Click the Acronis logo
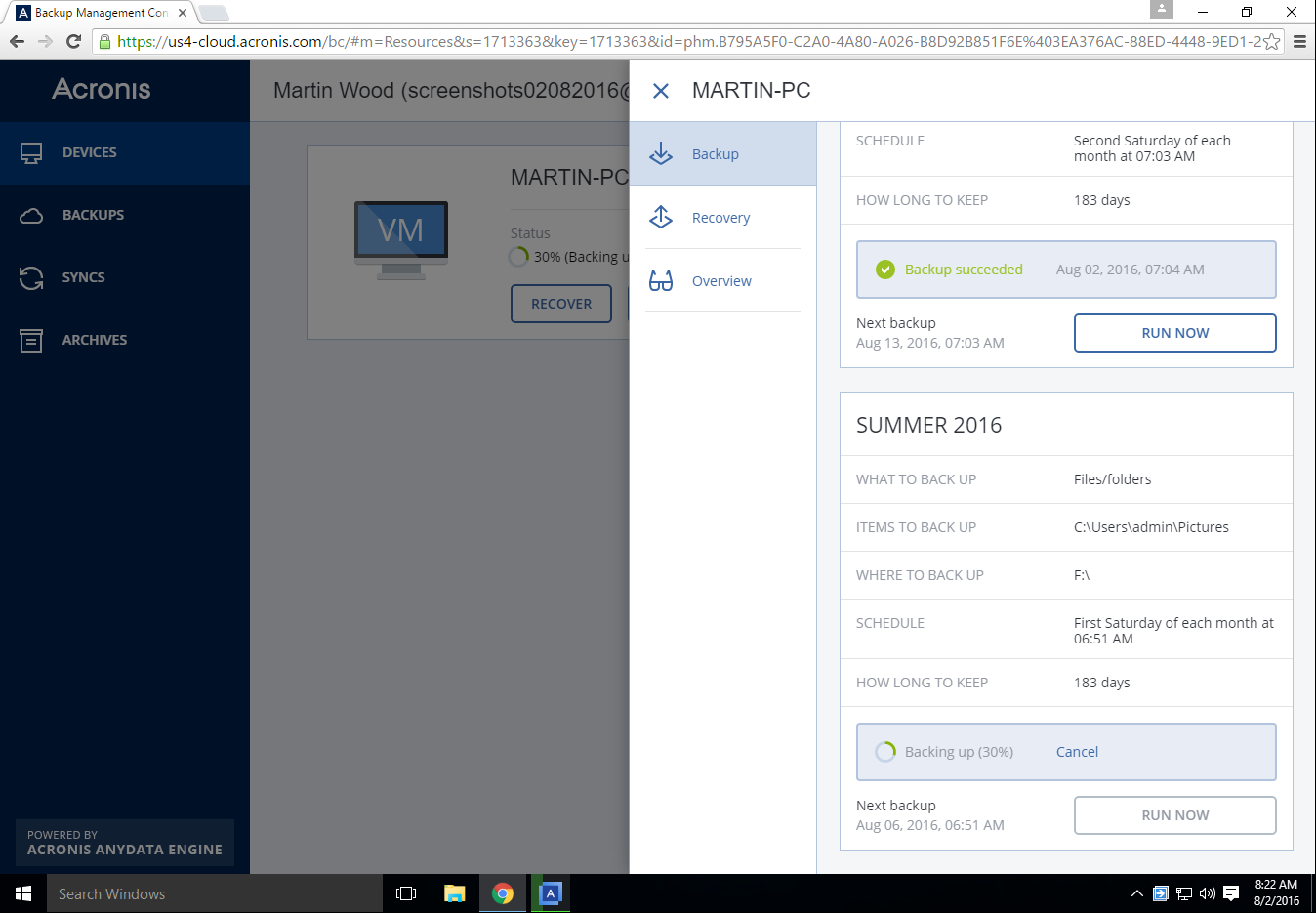The image size is (1316, 913). click(102, 89)
